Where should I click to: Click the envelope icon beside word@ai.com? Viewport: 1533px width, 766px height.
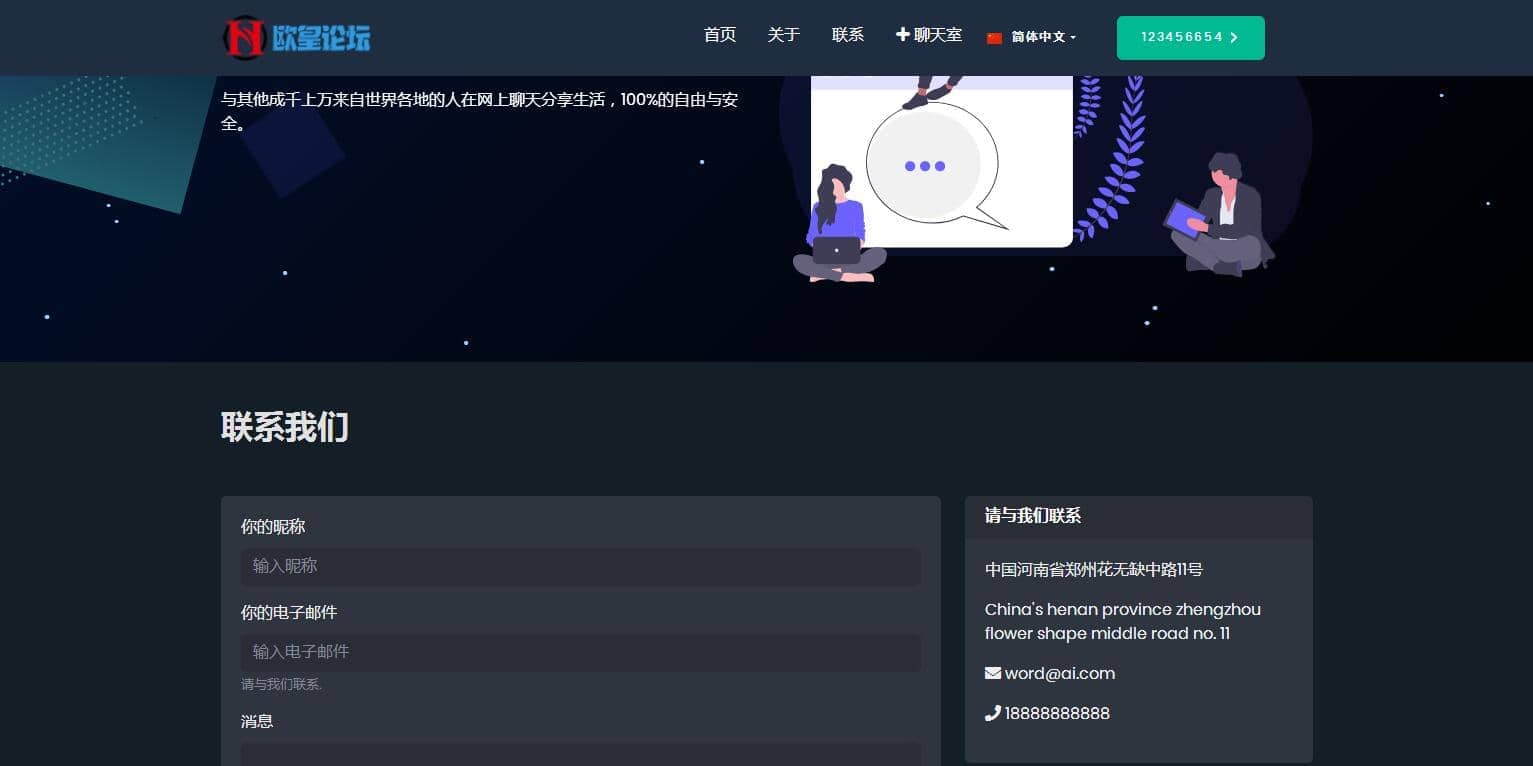pos(993,673)
